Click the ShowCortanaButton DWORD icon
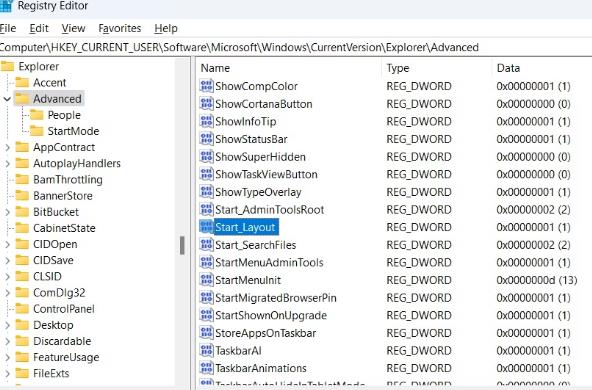The height and width of the screenshot is (390, 592). click(x=207, y=103)
